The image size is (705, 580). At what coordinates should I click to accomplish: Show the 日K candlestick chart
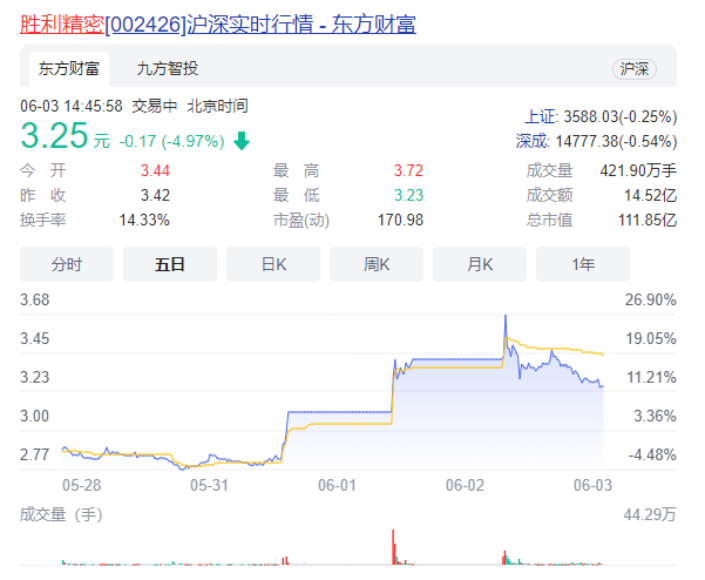pyautogui.click(x=273, y=264)
